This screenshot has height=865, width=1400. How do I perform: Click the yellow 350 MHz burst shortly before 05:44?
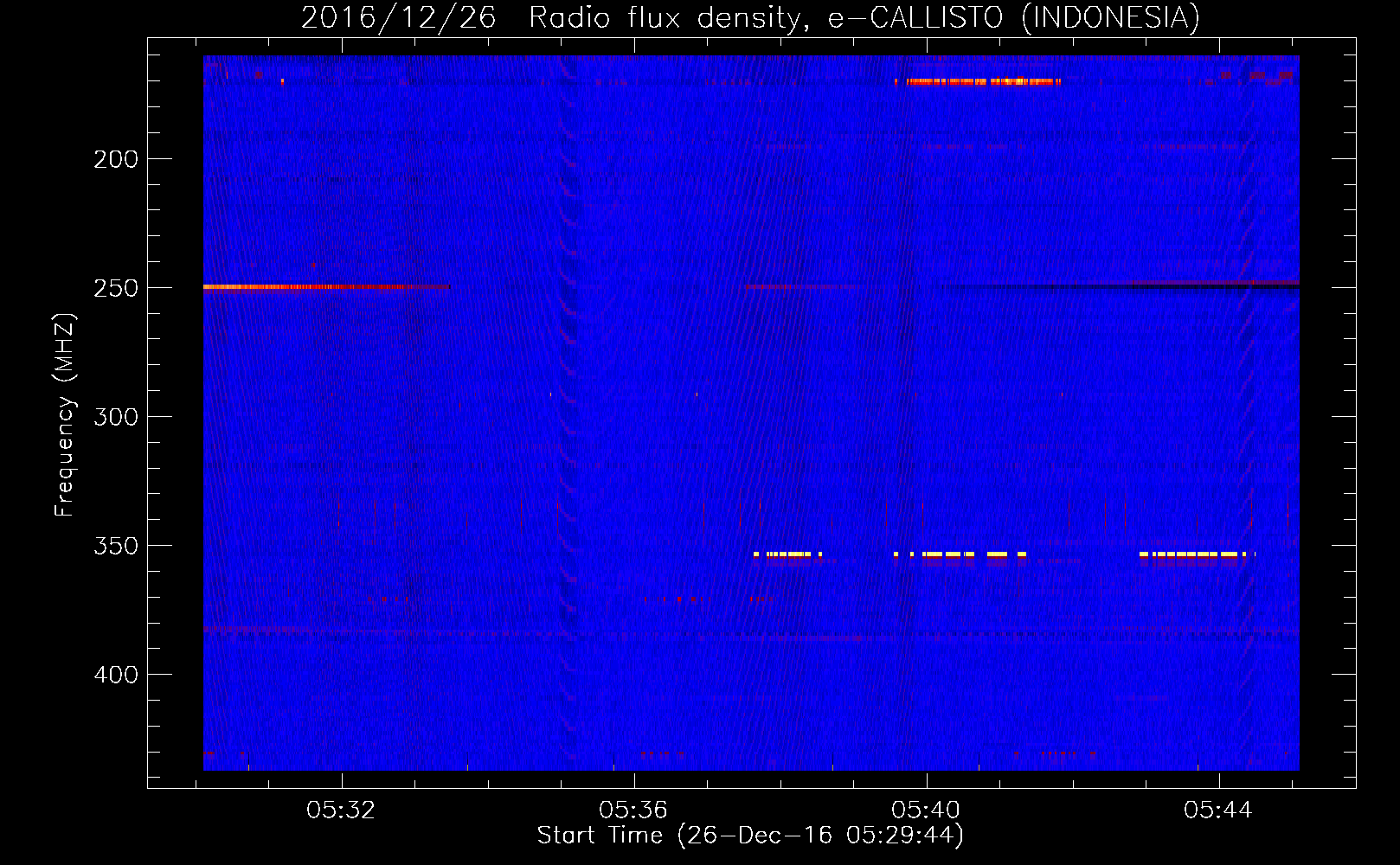click(1198, 554)
